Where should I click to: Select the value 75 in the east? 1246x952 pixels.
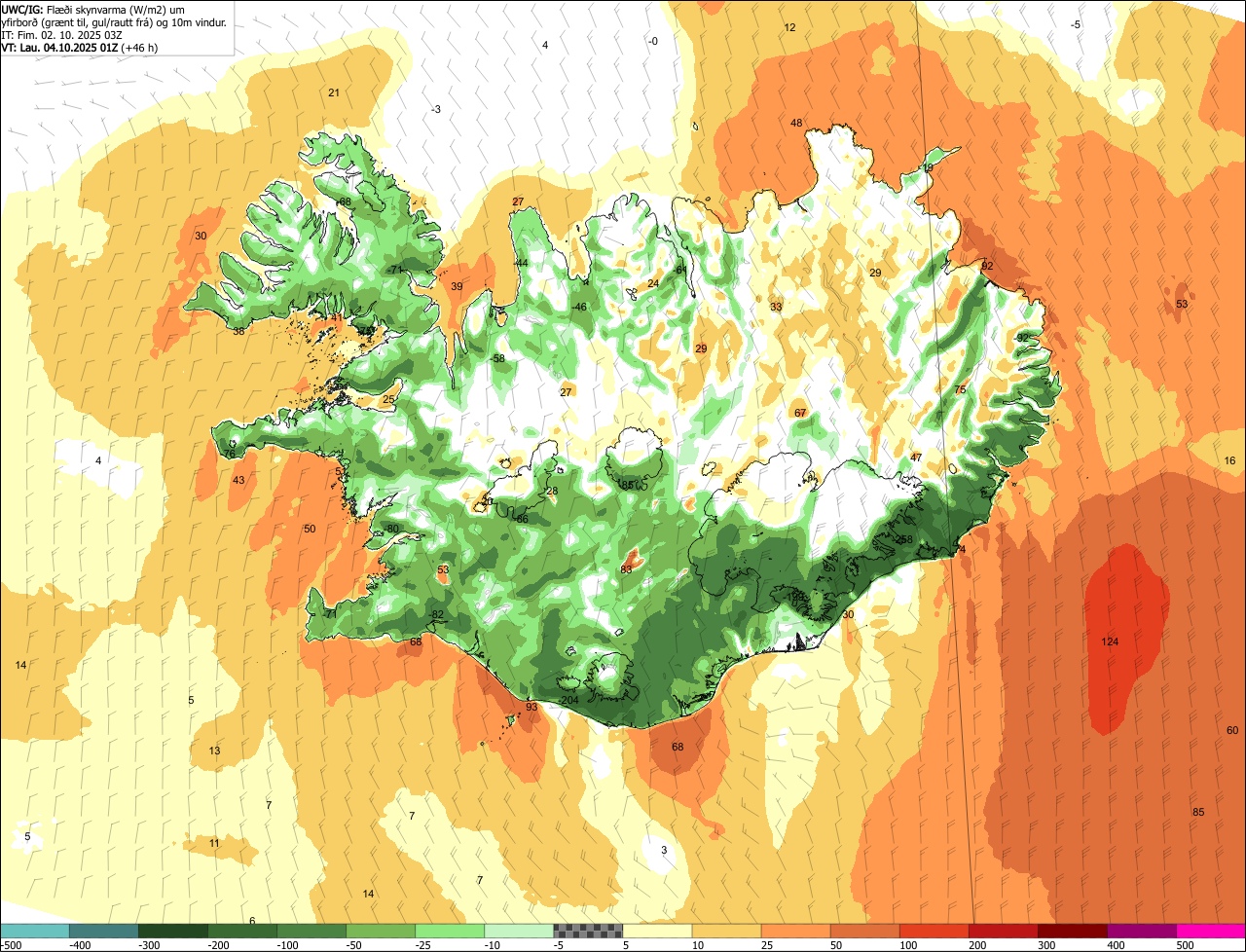[x=960, y=389]
